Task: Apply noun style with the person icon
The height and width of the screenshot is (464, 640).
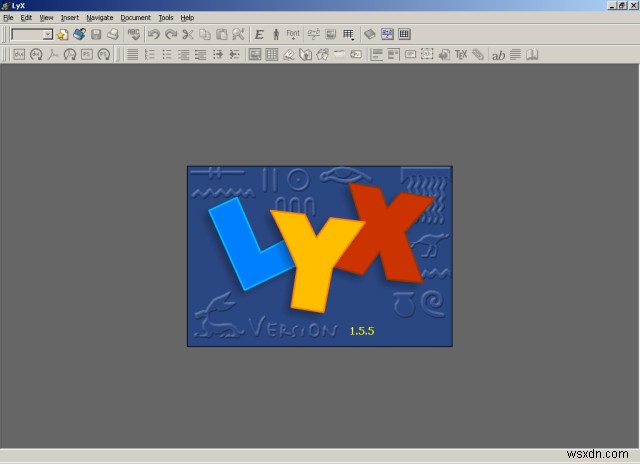Action: pos(276,34)
